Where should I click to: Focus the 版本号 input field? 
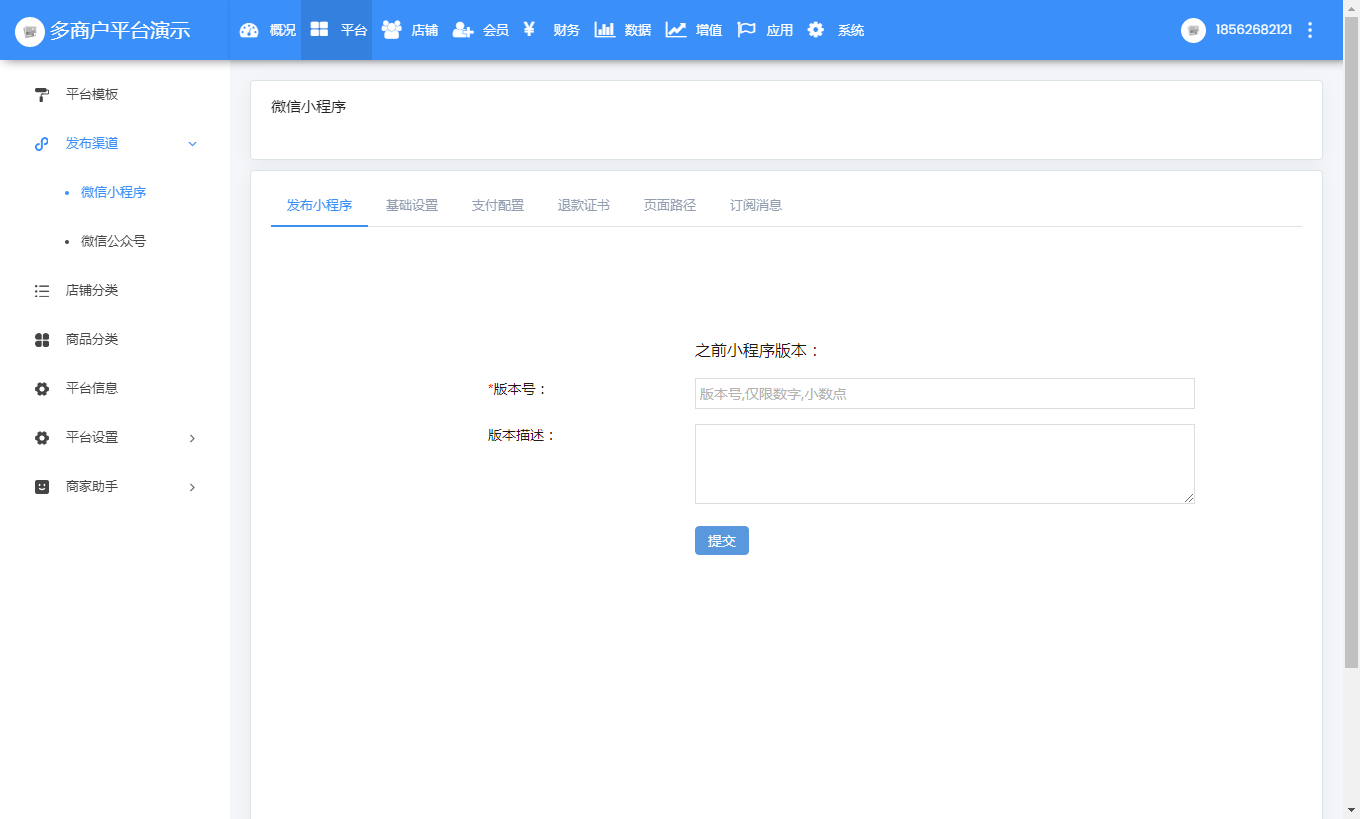[x=945, y=394]
